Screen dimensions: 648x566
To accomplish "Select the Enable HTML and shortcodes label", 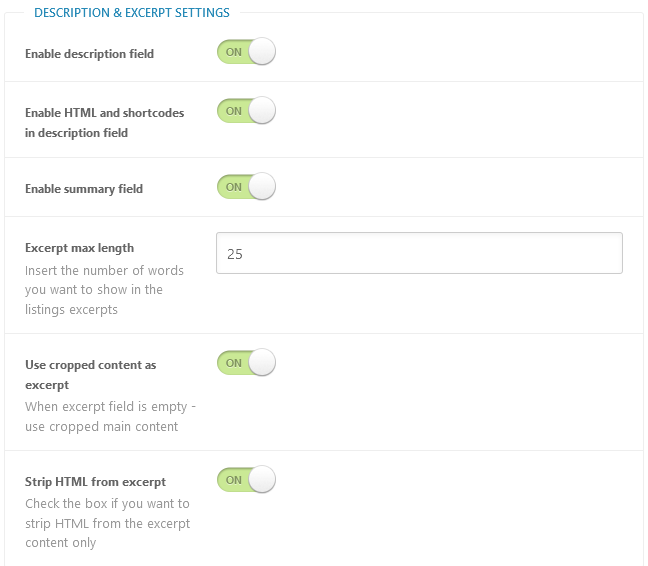I will click(x=105, y=123).
